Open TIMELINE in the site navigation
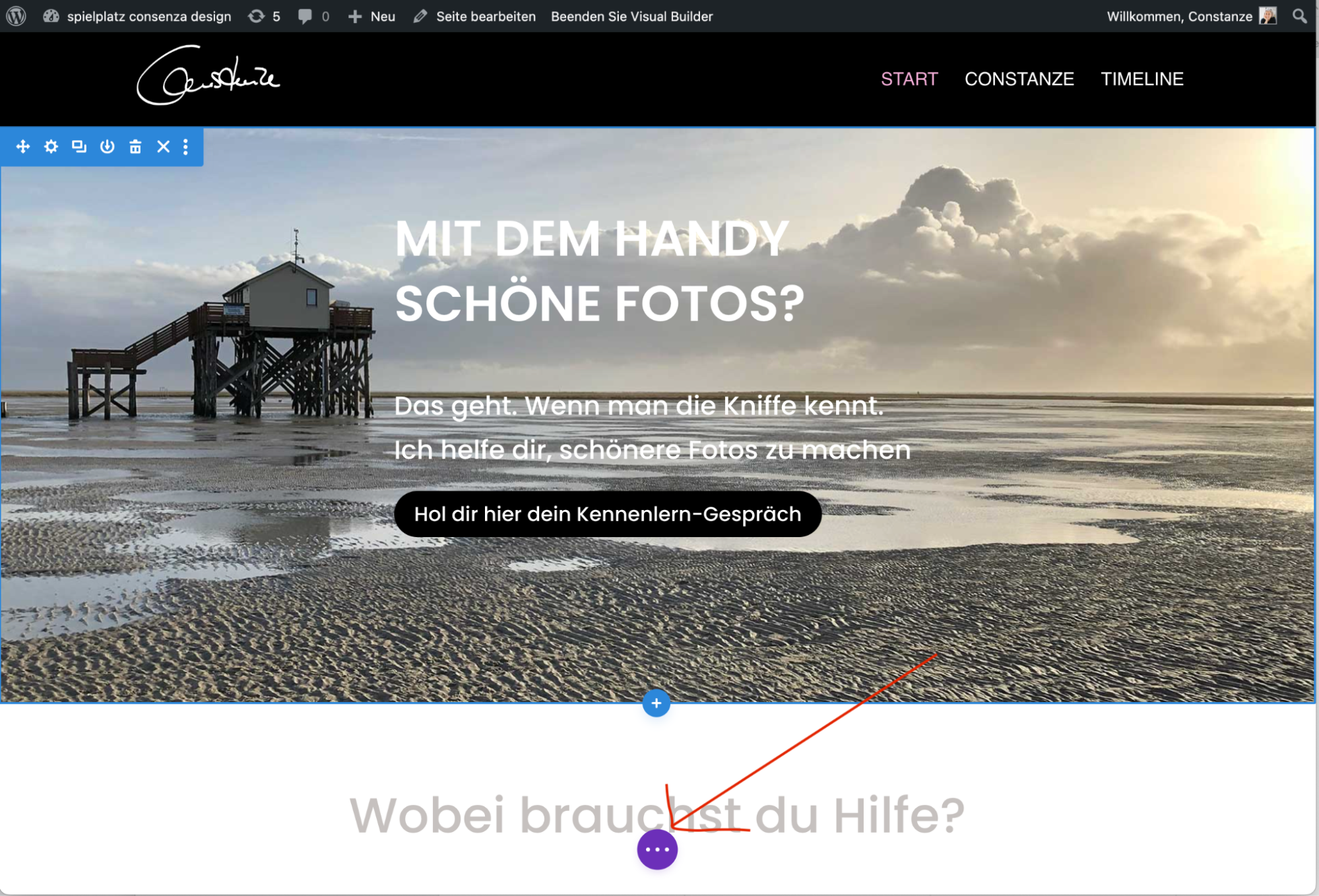Screen dimensions: 1319x896 click(x=1142, y=79)
